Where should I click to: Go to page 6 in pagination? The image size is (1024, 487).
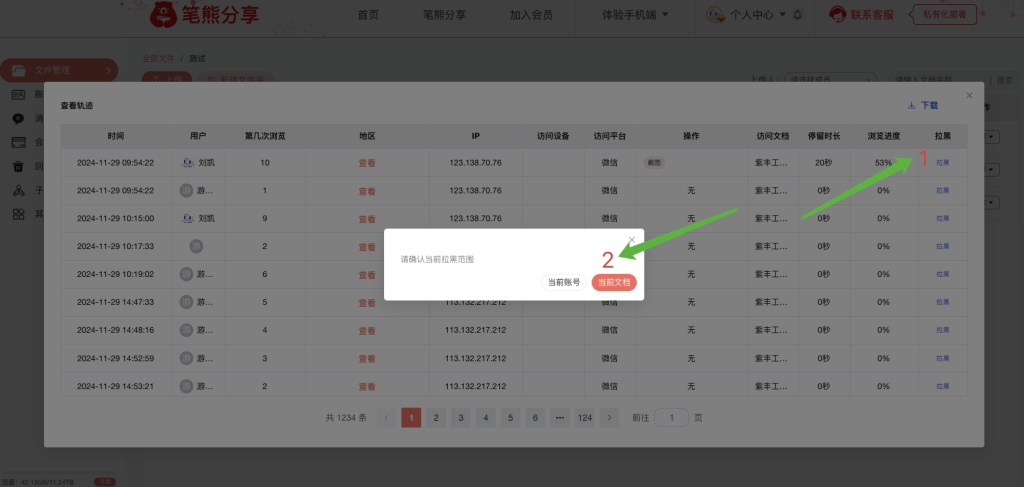click(535, 418)
